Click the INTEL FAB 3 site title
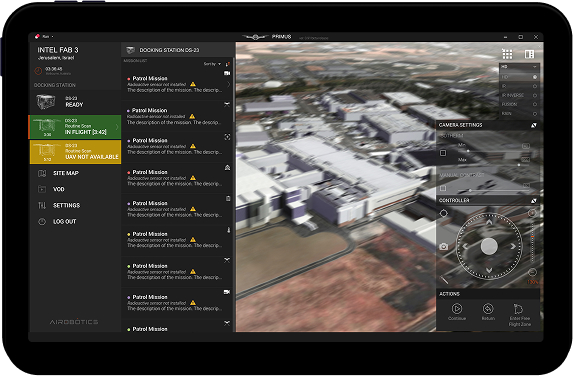The image size is (573, 376). point(58,50)
